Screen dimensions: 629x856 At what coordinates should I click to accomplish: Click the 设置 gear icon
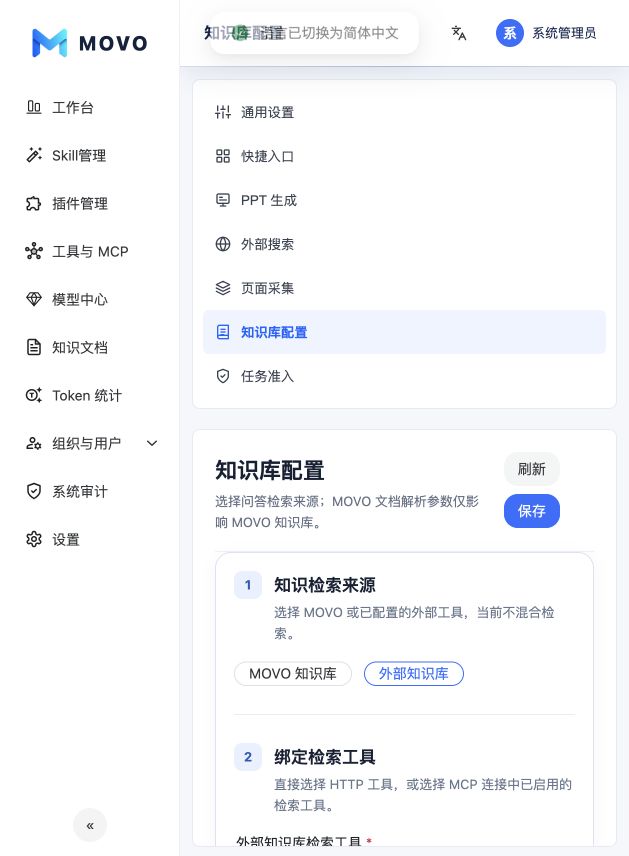pos(34,539)
